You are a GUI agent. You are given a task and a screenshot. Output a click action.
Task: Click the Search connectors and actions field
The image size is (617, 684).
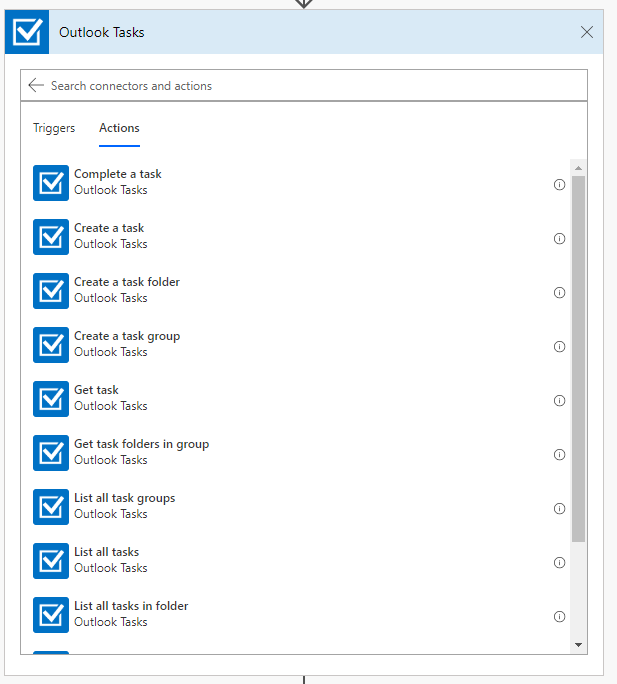(x=310, y=86)
